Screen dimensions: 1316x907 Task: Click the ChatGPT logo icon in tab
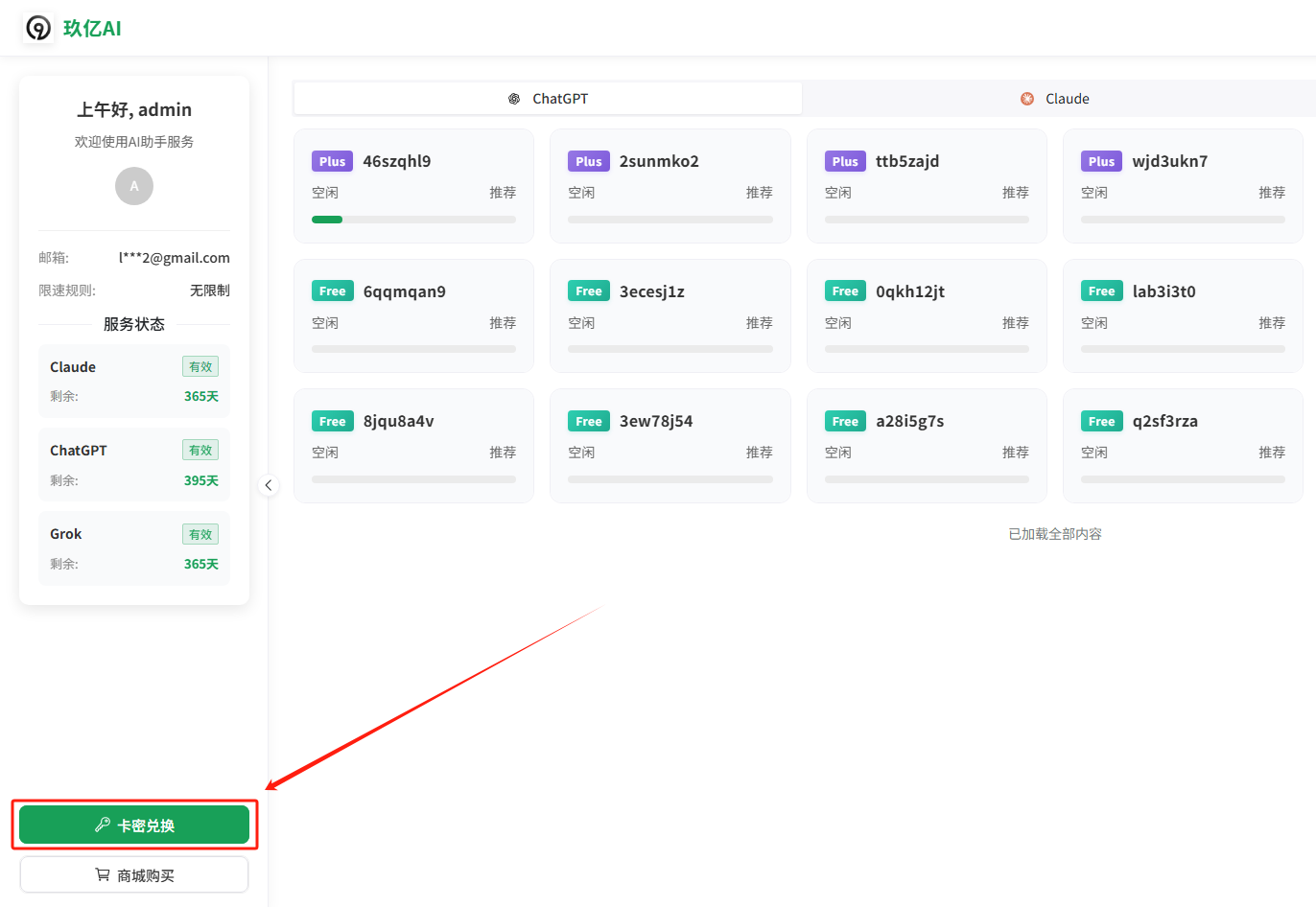(x=514, y=99)
